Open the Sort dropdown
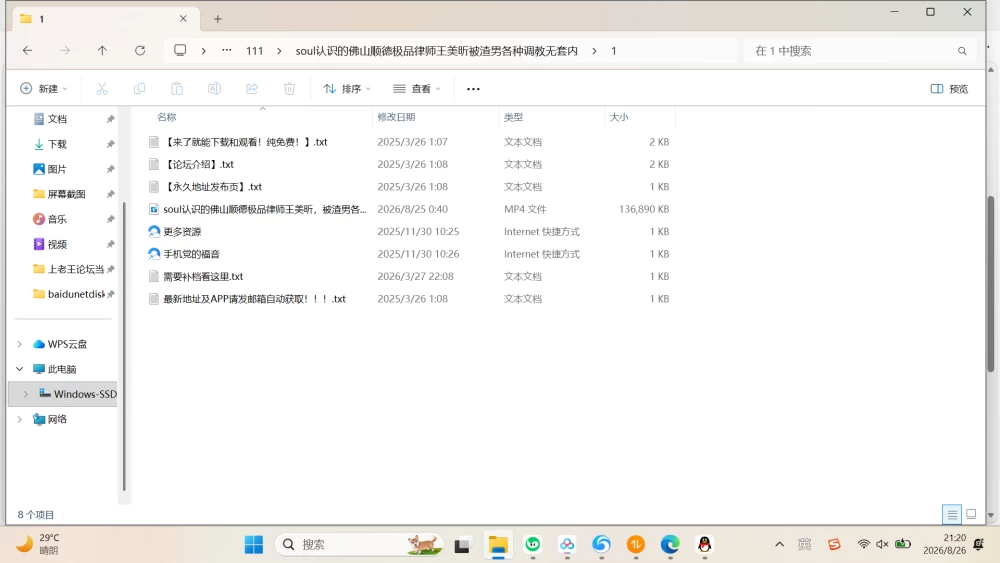This screenshot has height=563, width=1000. click(x=347, y=89)
